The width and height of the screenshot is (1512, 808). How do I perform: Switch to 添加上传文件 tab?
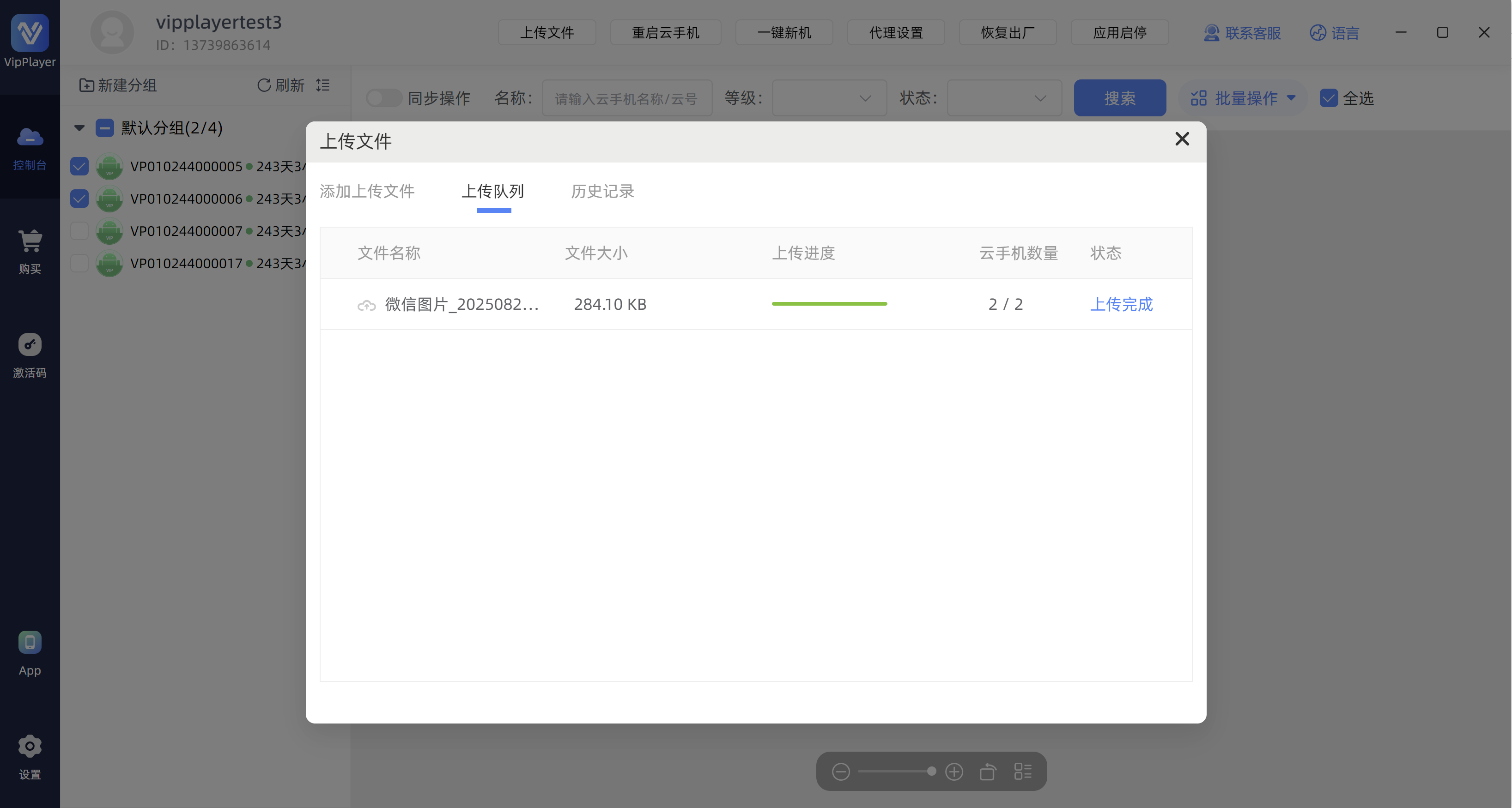[x=367, y=191]
